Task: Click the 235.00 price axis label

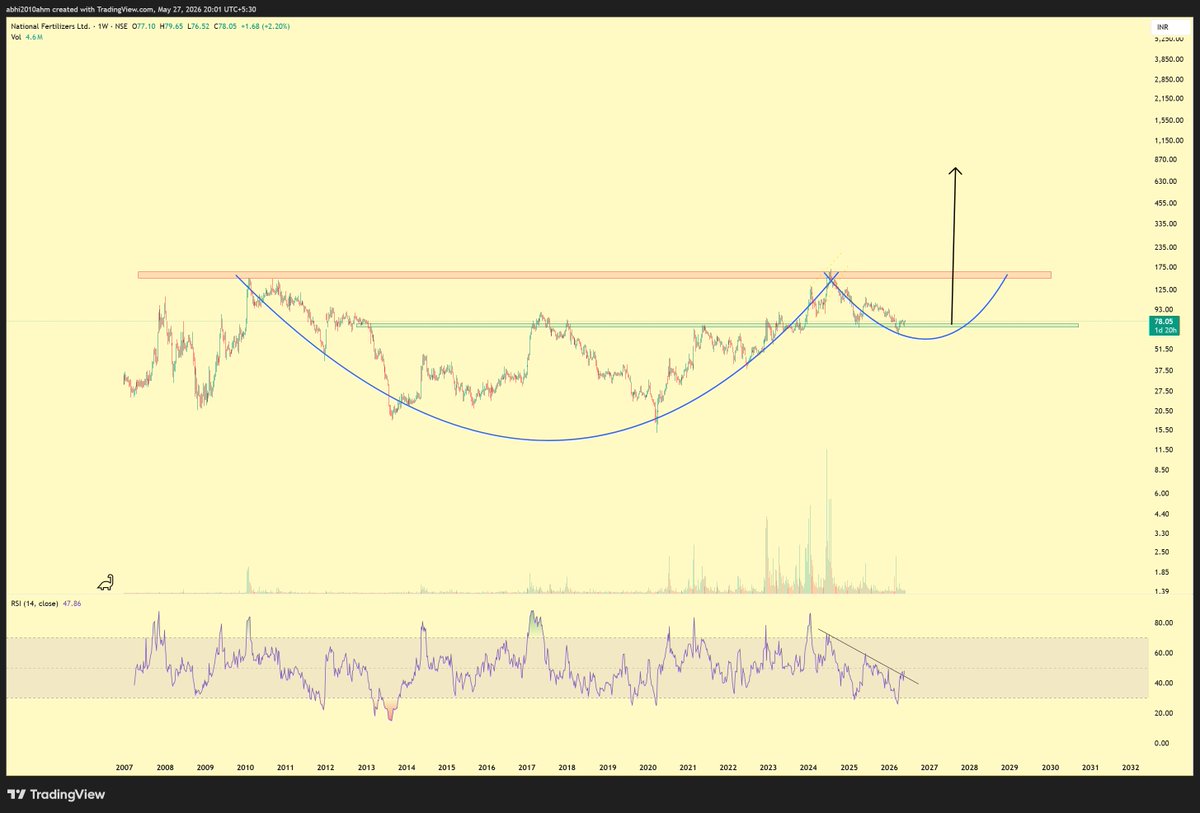Action: pos(1166,247)
